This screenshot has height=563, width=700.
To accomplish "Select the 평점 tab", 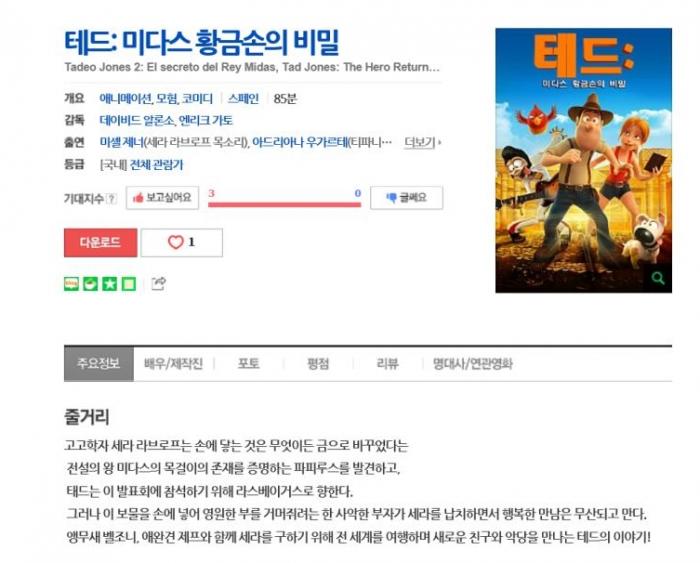I will (x=318, y=364).
